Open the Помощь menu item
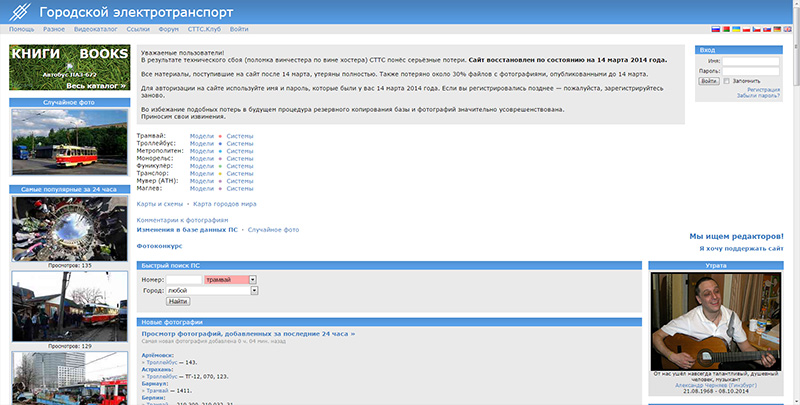The image size is (800, 405). [21, 30]
